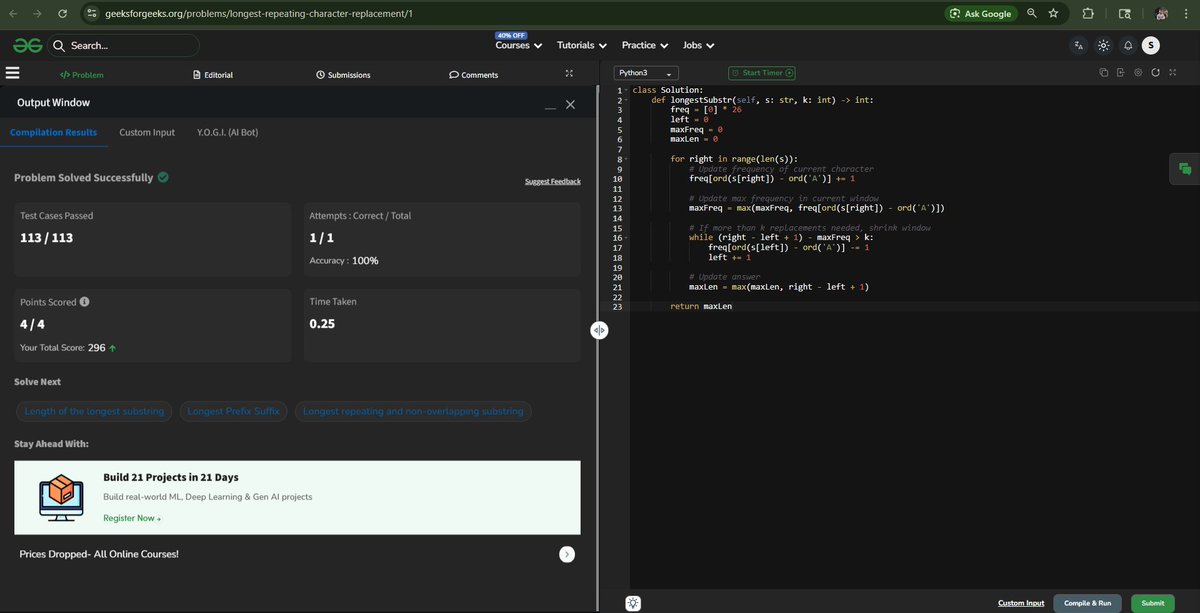Enter fullscreen mode for code editor
1200x613 pixels.
click(1172, 73)
